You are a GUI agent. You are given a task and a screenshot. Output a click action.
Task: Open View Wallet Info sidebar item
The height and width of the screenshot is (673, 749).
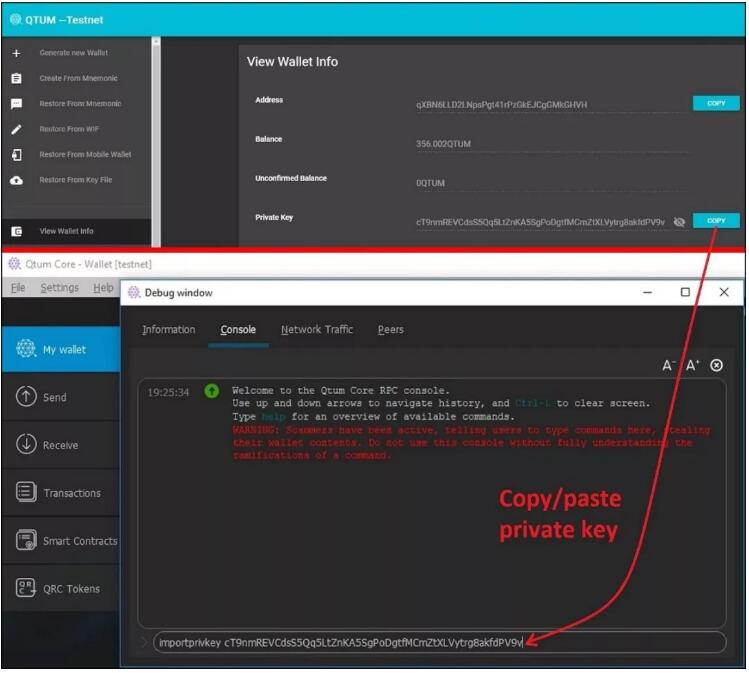pos(66,231)
